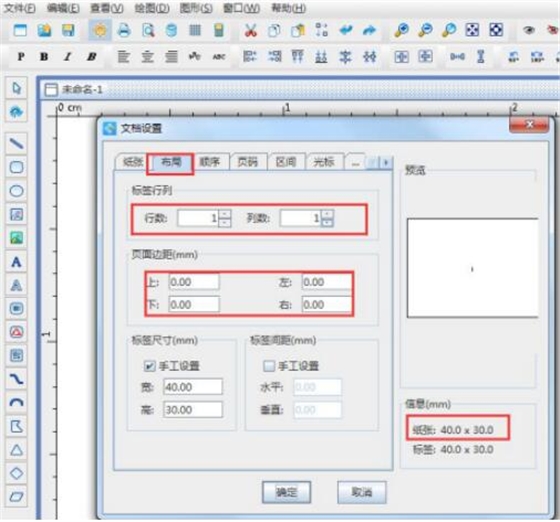Viewport: 560px width, 522px height.
Task: Click the label width field showing 40.00
Action: coord(193,387)
